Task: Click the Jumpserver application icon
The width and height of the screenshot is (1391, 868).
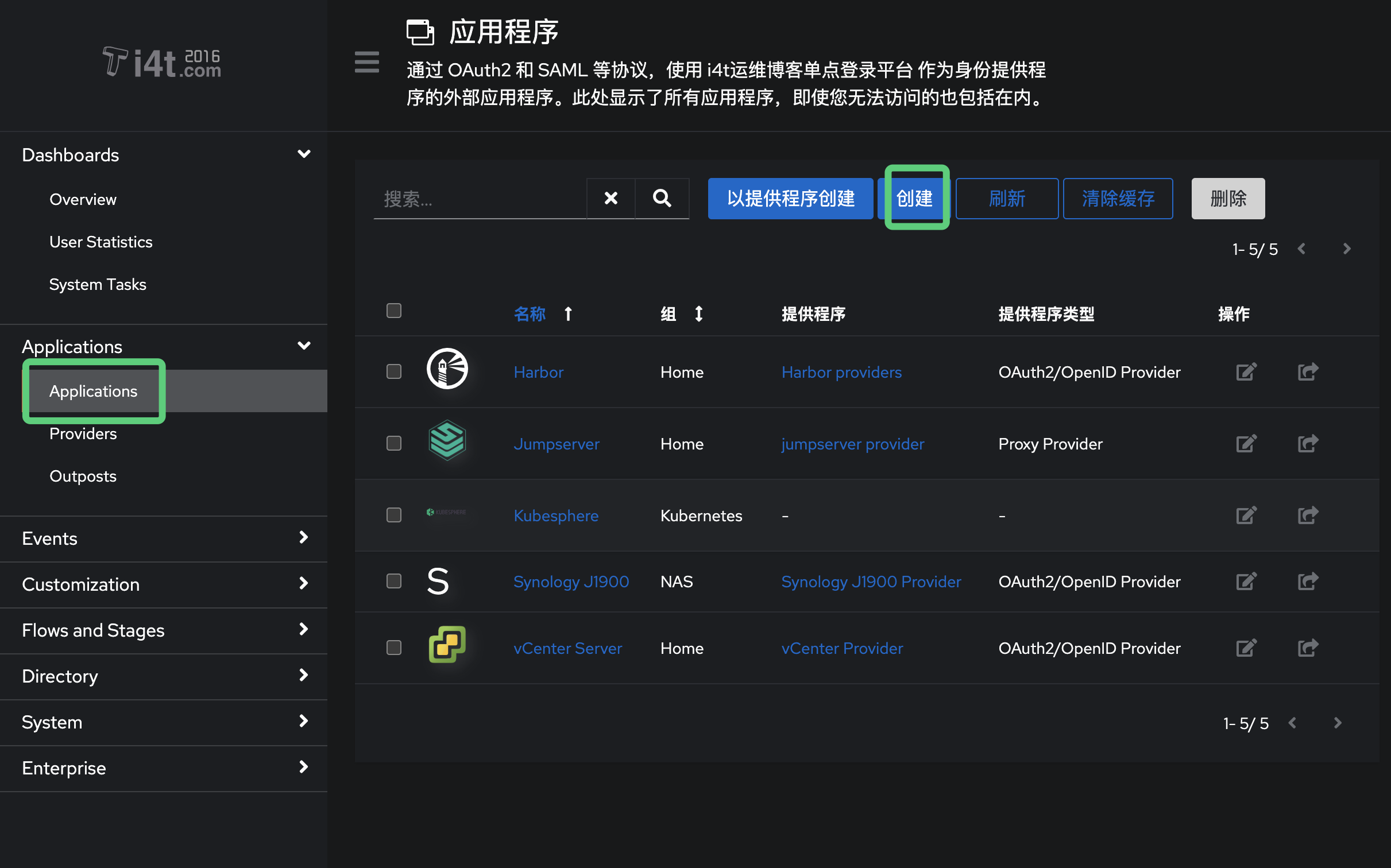Action: [447, 441]
